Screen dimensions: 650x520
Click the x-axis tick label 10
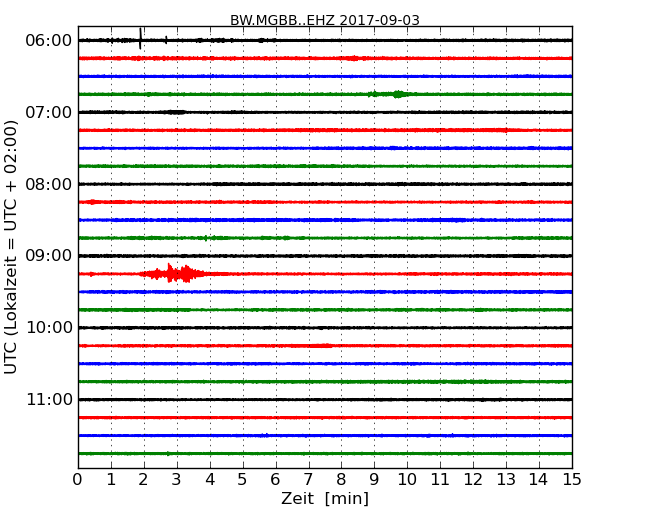point(407,480)
